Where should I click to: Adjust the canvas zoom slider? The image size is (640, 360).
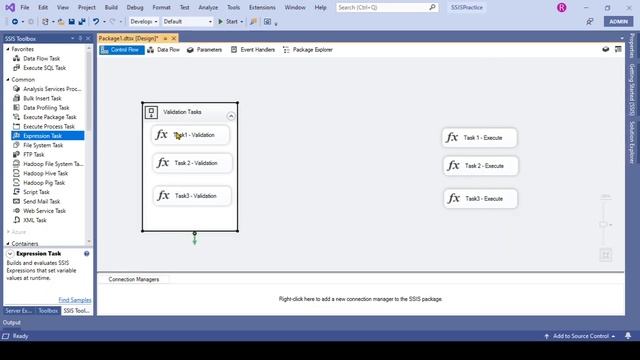(x=604, y=224)
